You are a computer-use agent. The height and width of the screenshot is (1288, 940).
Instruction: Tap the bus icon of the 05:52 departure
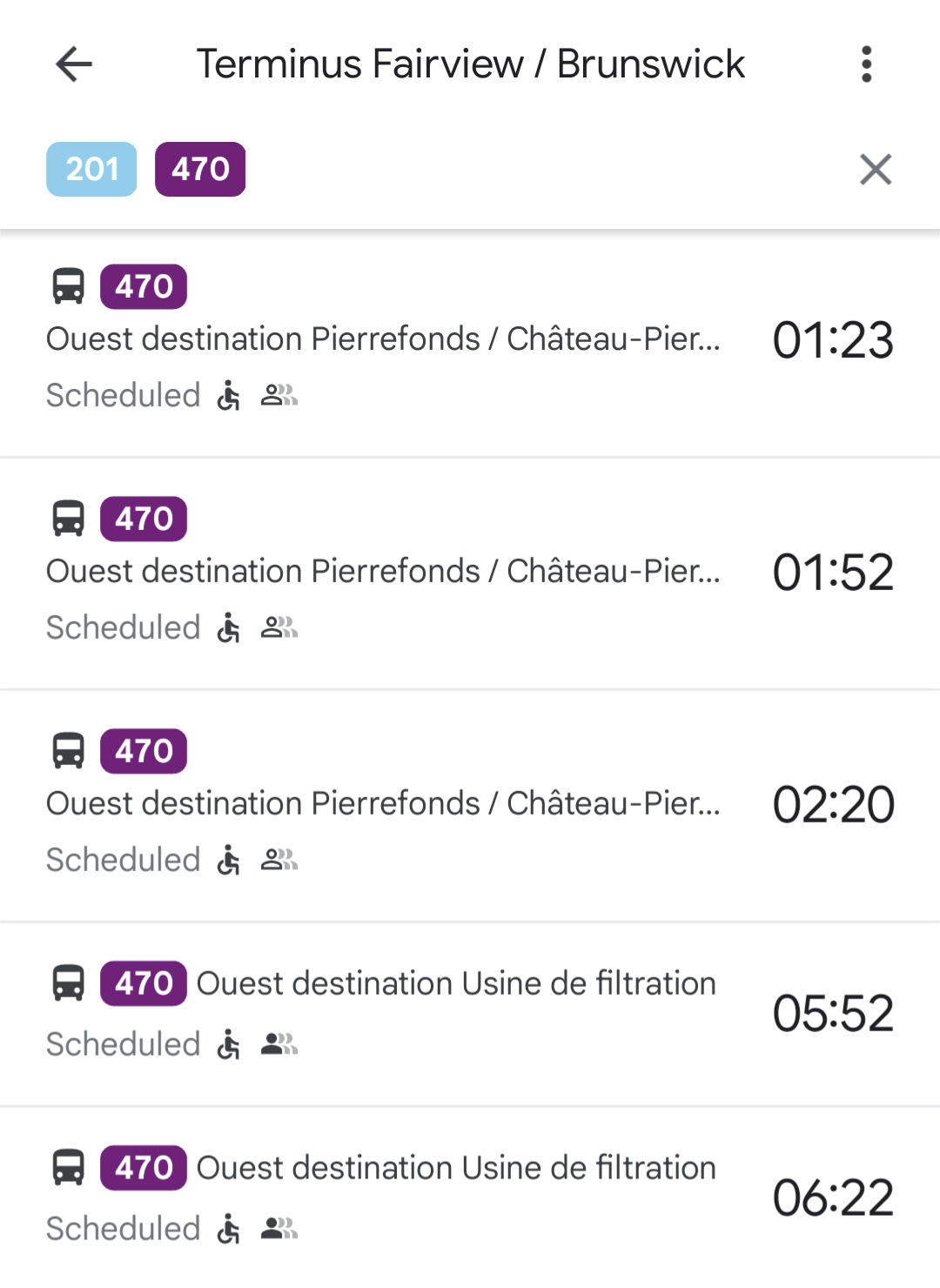[x=69, y=983]
